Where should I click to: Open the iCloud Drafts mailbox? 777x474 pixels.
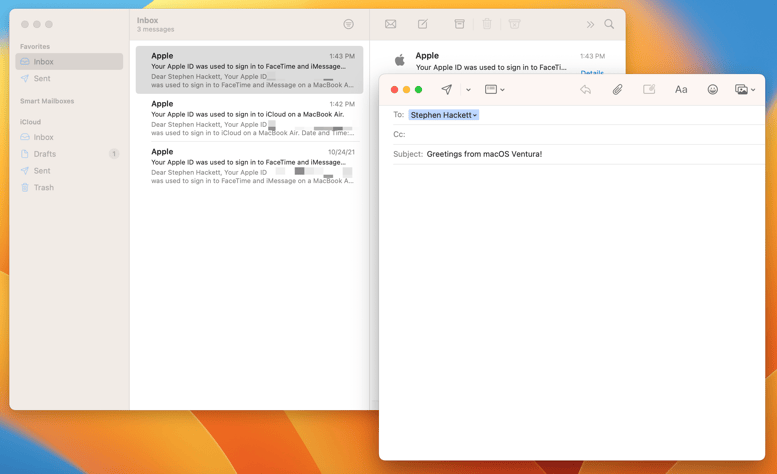pyautogui.click(x=69, y=154)
